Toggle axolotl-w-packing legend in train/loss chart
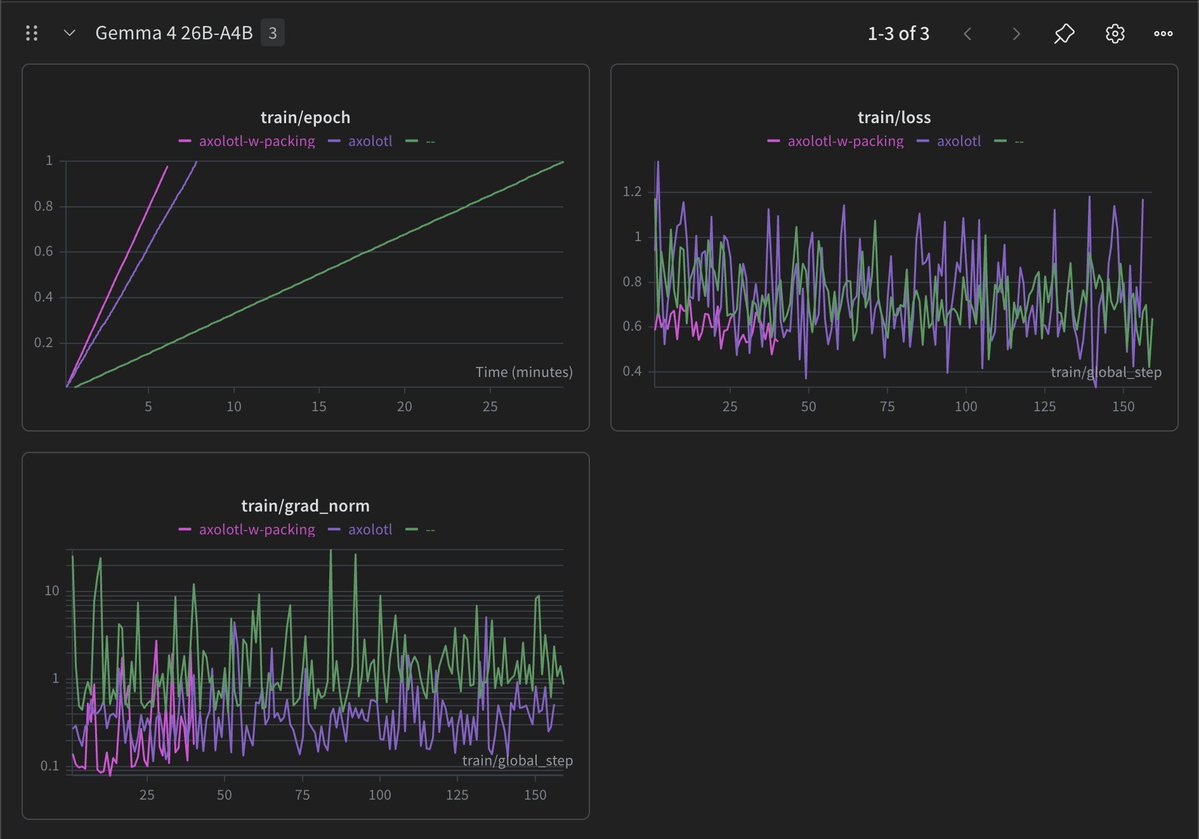Screen dimensions: 1199x839 pyautogui.click(x=845, y=141)
